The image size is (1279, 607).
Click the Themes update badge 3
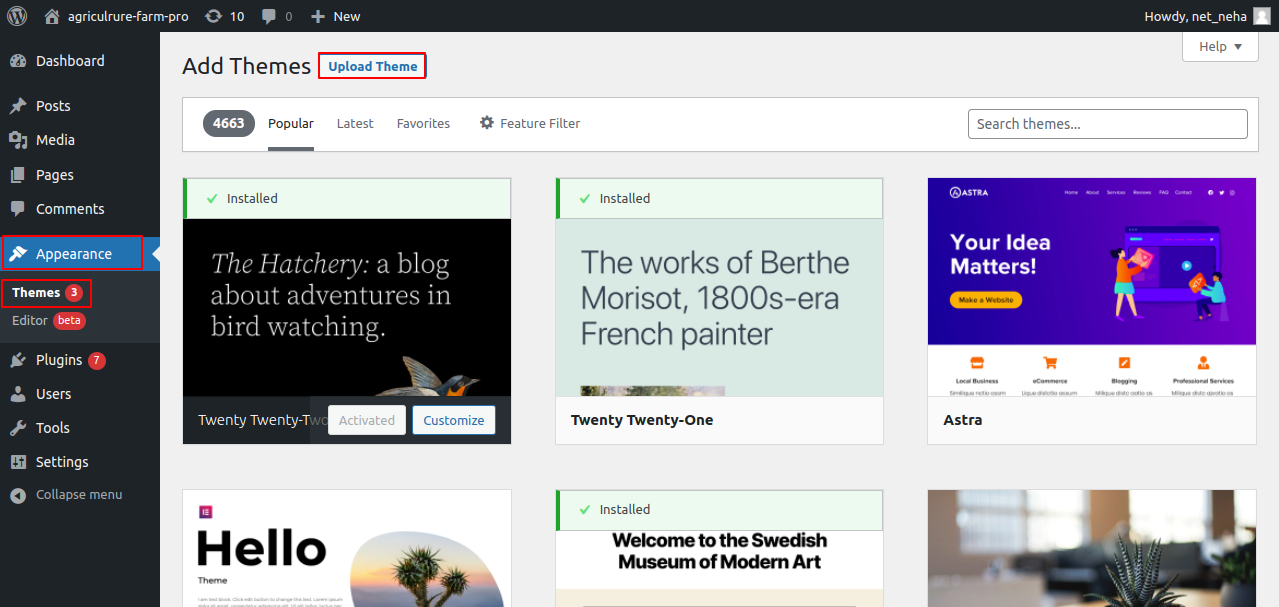click(74, 293)
